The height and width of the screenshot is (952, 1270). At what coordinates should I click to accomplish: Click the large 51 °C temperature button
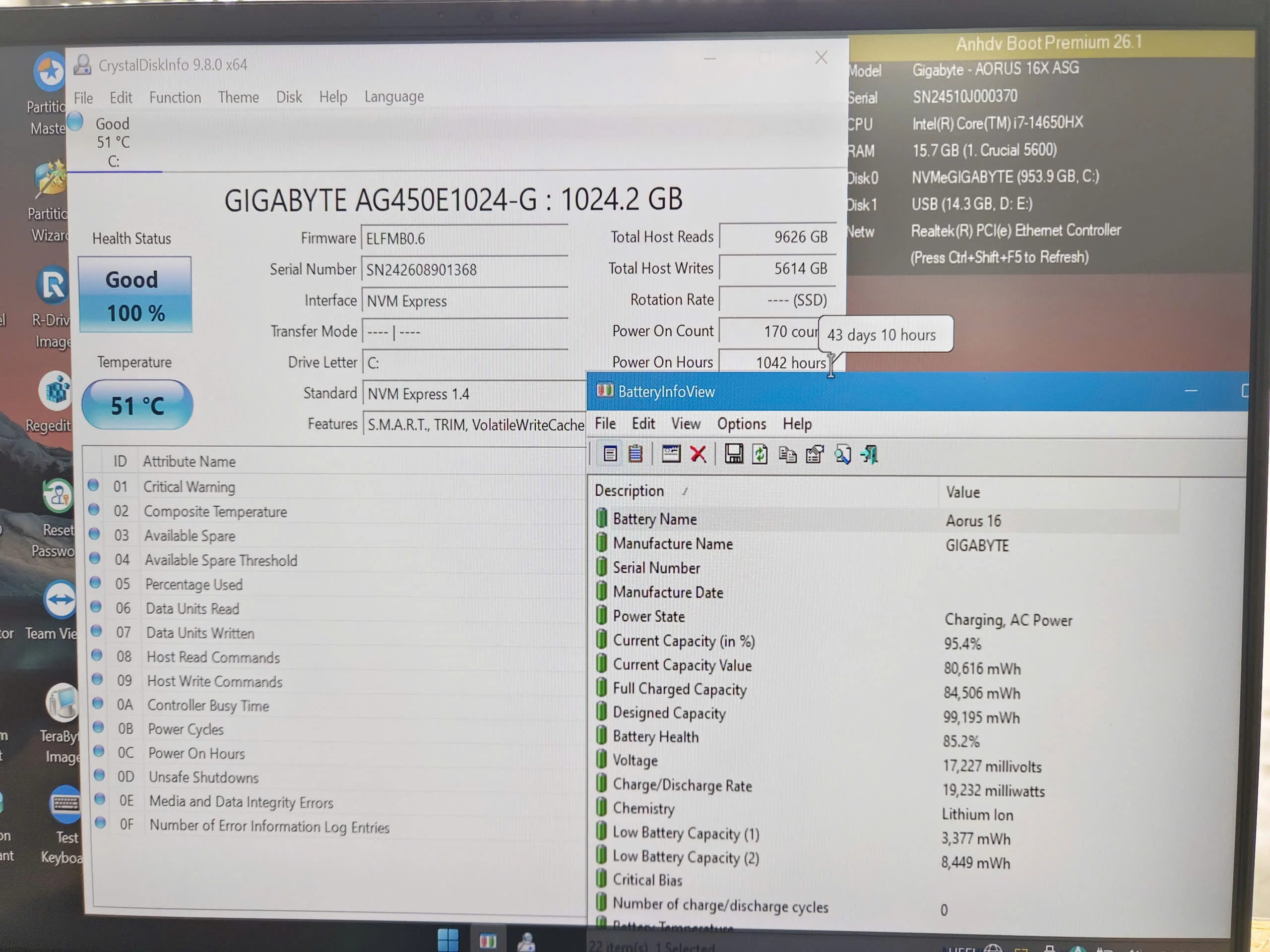pos(137,405)
